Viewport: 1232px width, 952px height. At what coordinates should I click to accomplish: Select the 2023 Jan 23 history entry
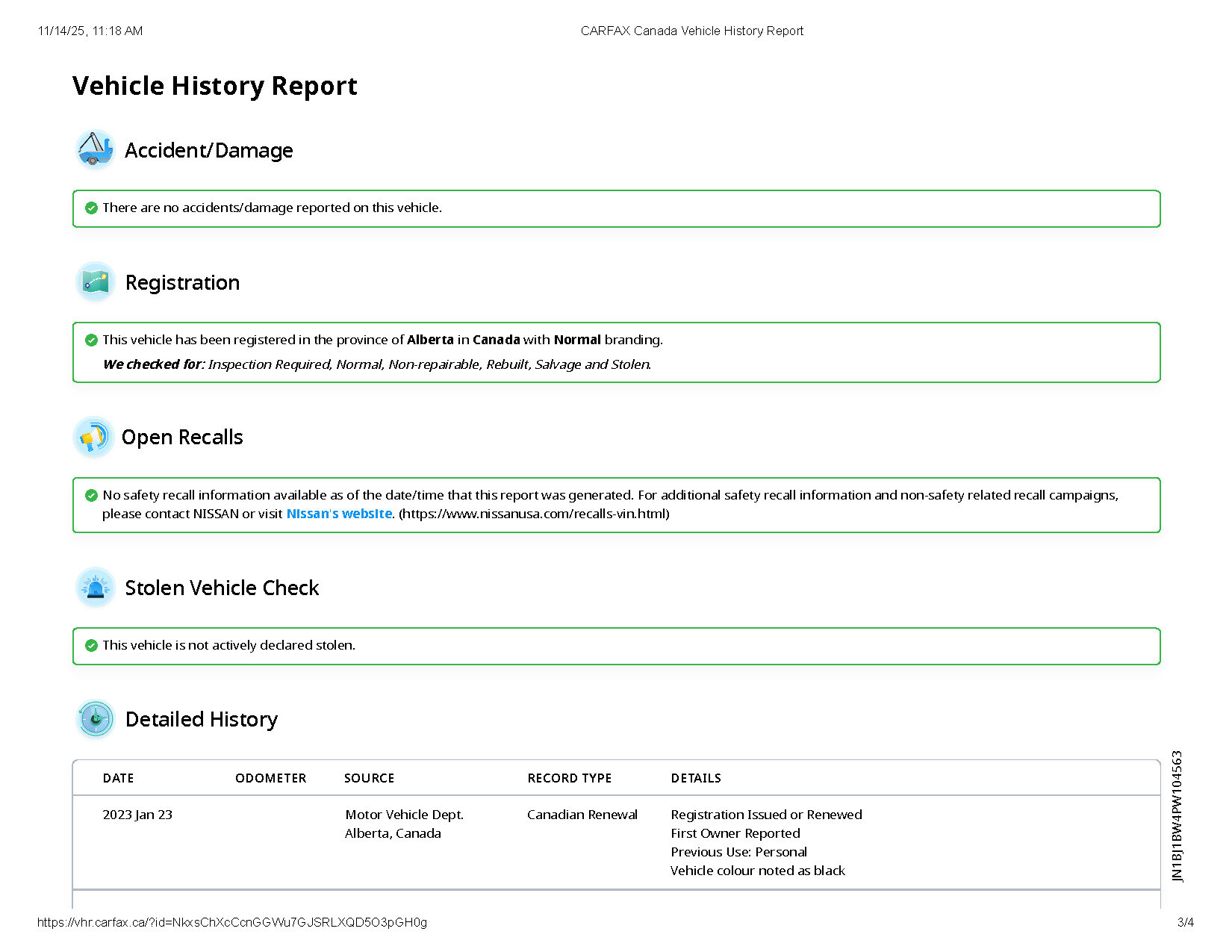[x=137, y=815]
